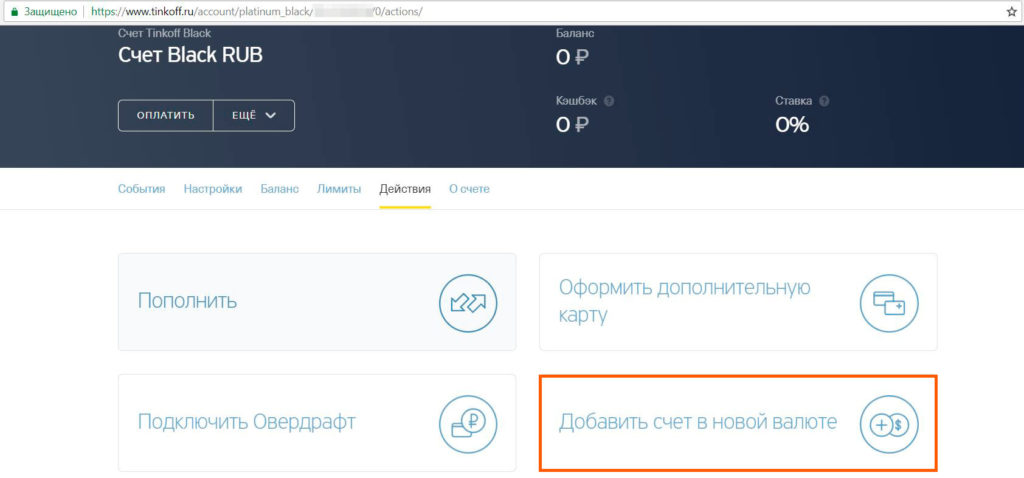Expand the ЕЩЁ dropdown button

(x=254, y=116)
